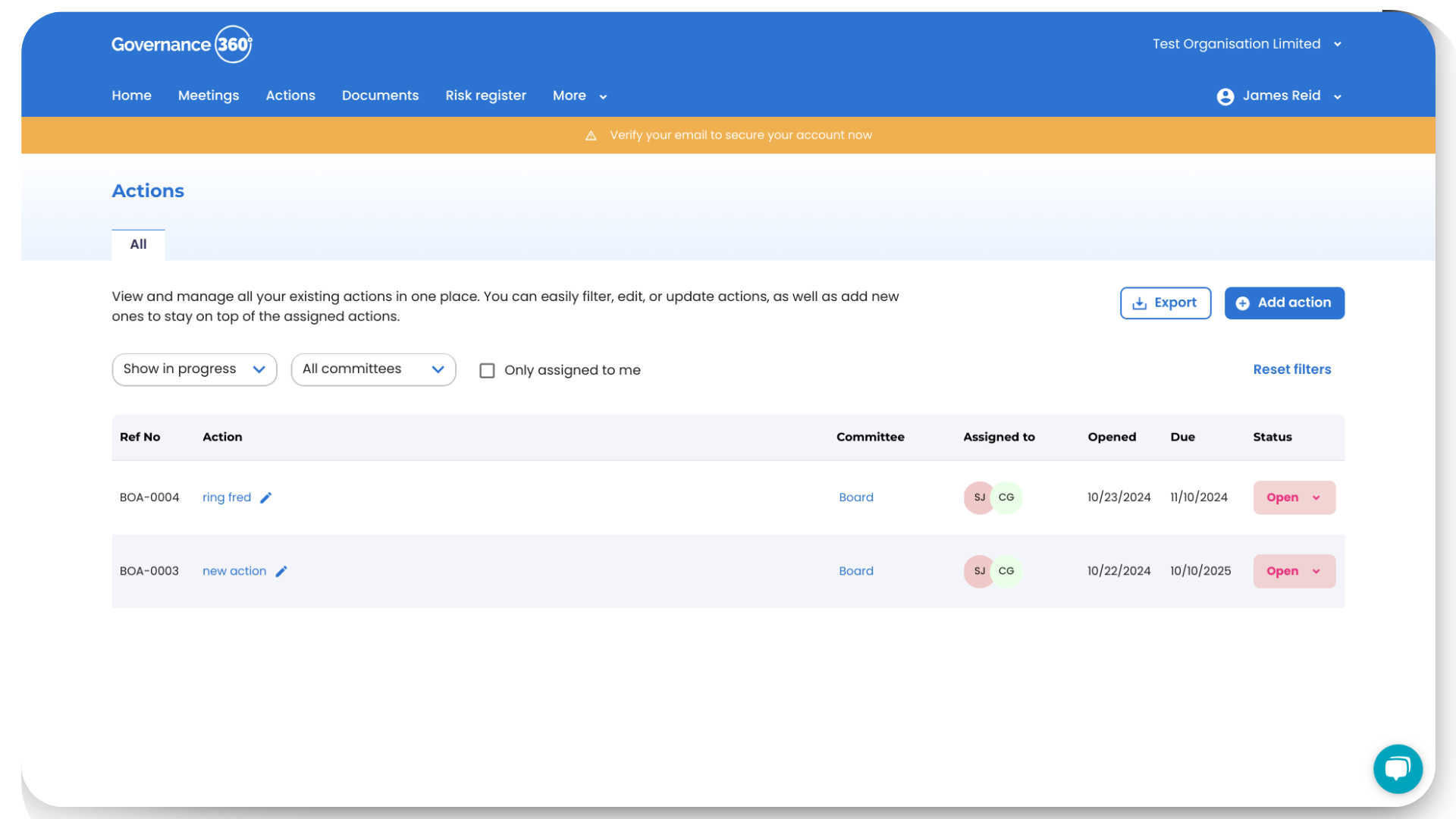
Task: Open the Documents nav item
Action: [x=380, y=96]
